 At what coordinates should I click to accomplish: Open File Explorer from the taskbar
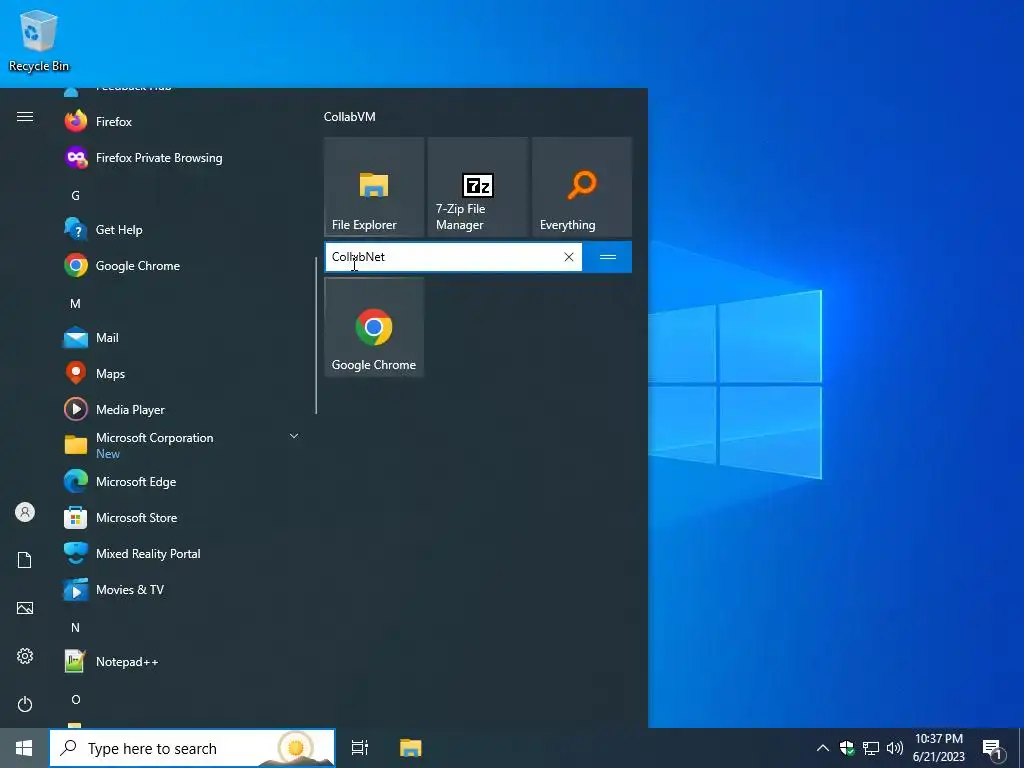coord(411,748)
